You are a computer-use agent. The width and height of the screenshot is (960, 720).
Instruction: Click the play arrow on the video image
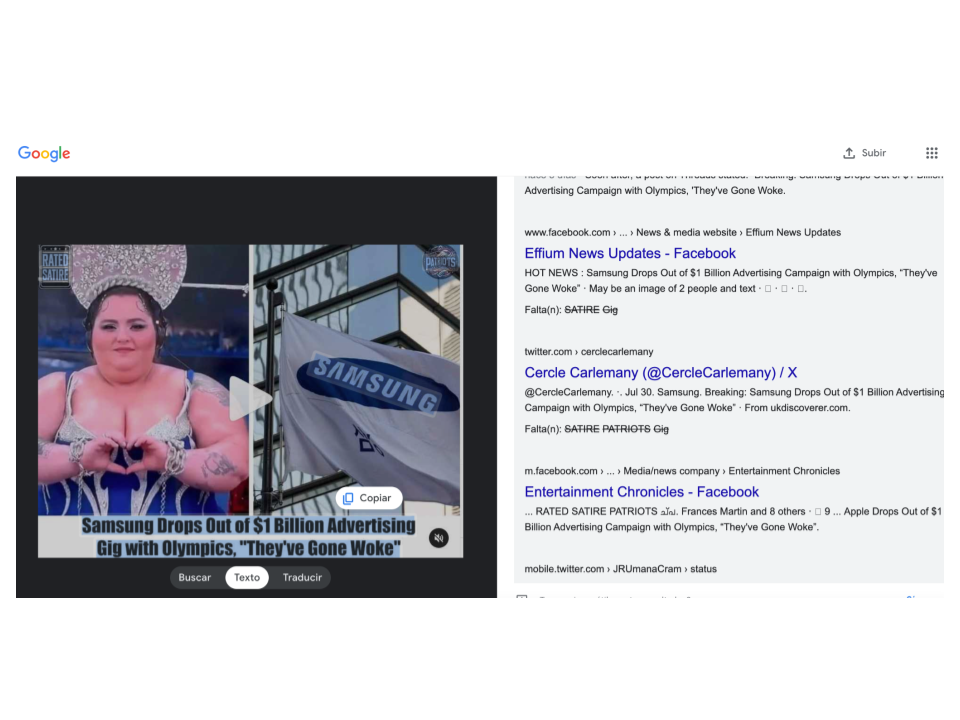click(250, 399)
